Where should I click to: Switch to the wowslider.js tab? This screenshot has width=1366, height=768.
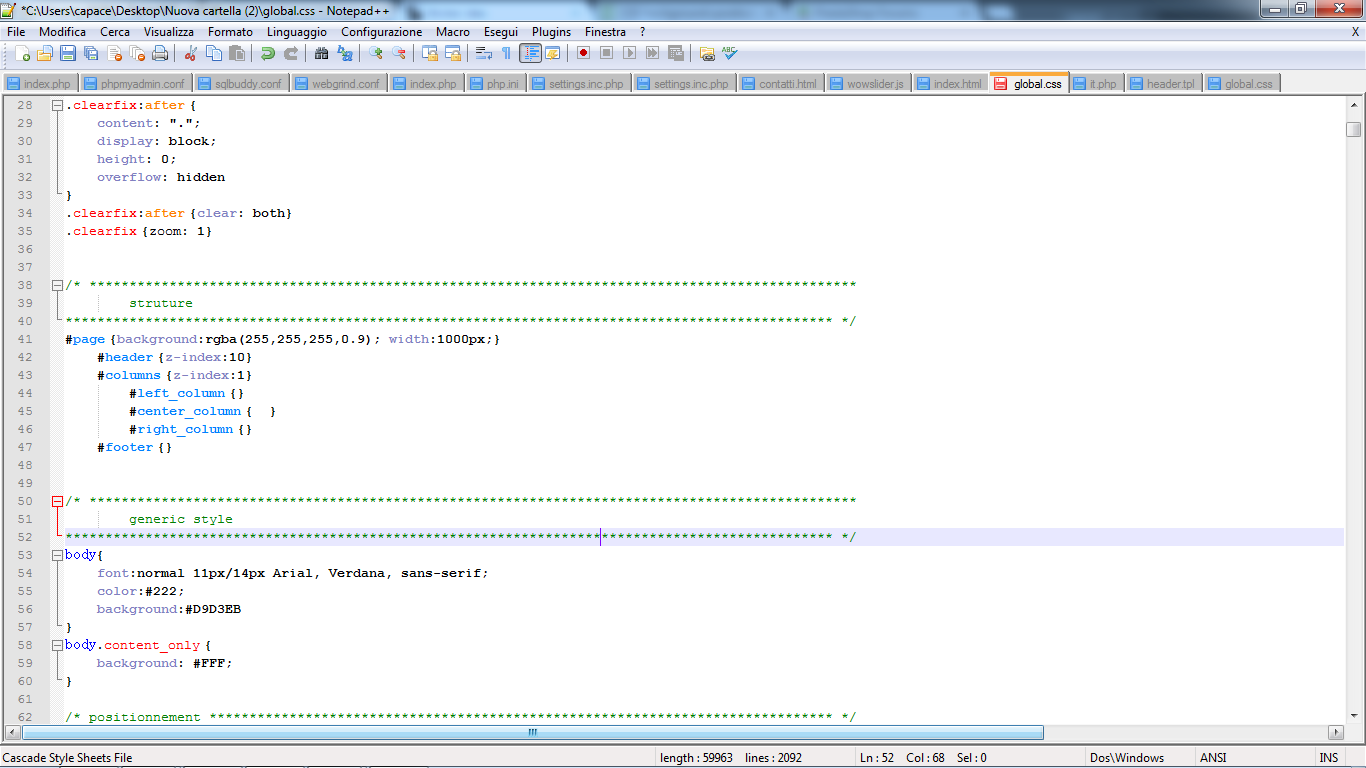(x=867, y=84)
